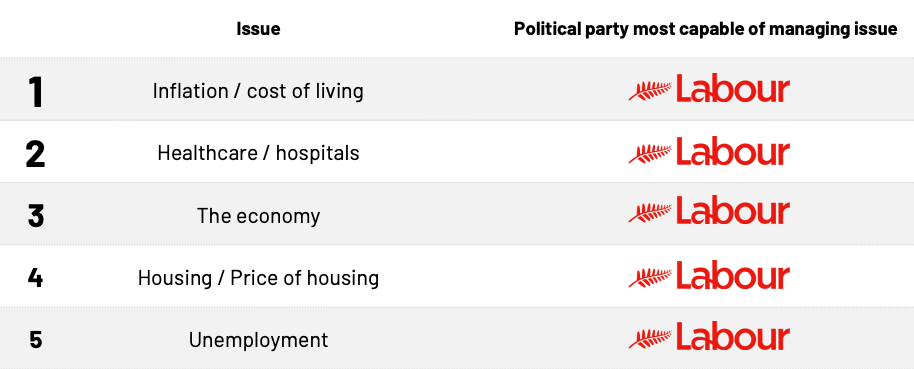Click the fern emblem in the Inflation row

650,91
